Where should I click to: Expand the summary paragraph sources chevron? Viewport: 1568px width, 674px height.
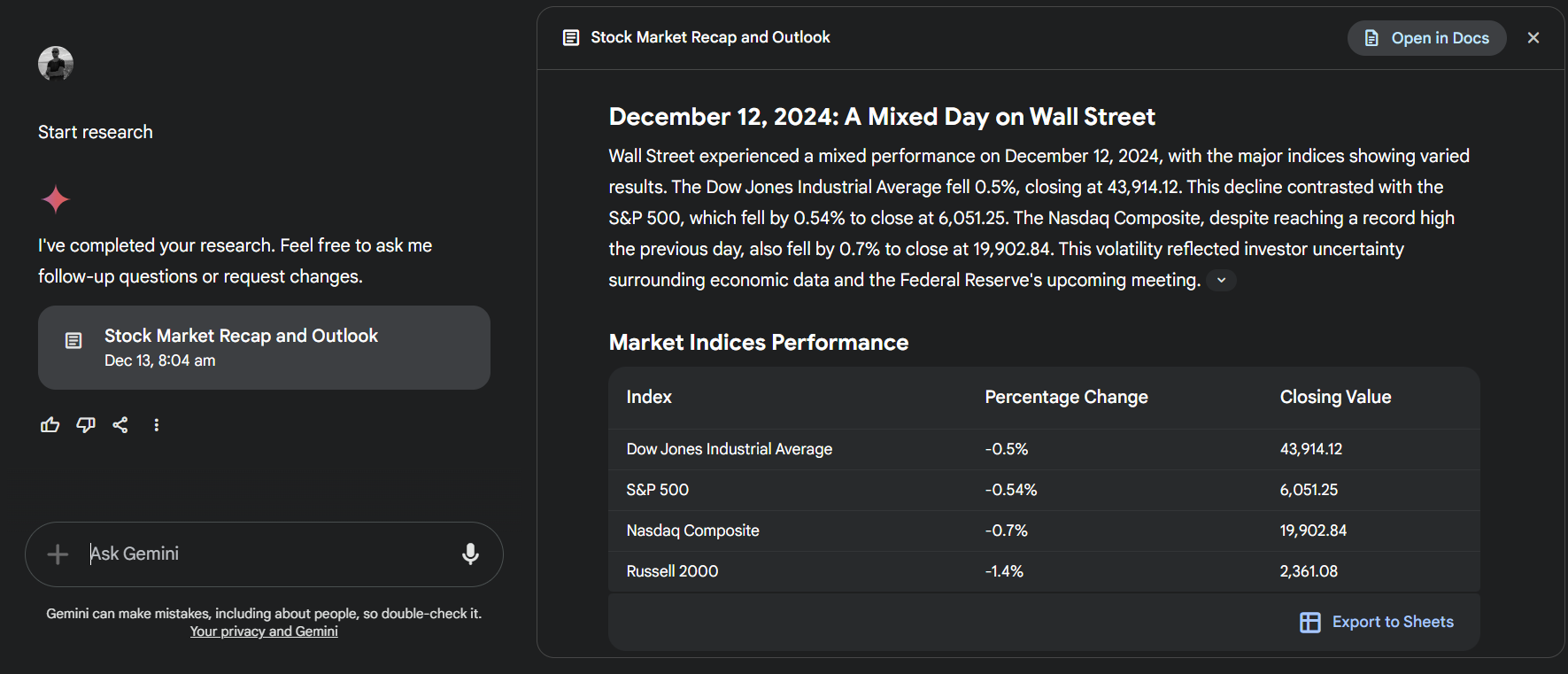pyautogui.click(x=1221, y=280)
